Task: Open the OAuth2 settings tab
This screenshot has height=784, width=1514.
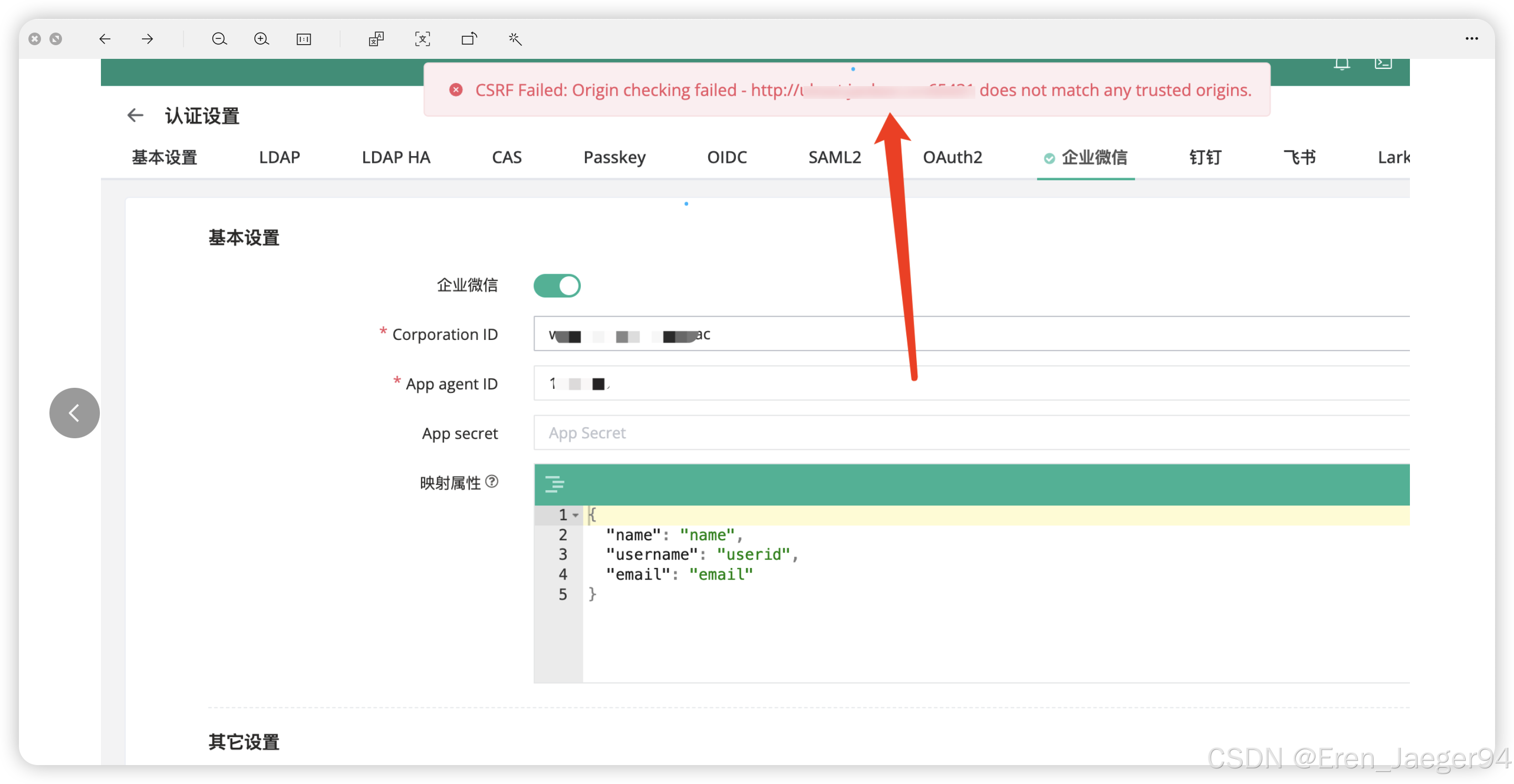Action: coord(952,158)
